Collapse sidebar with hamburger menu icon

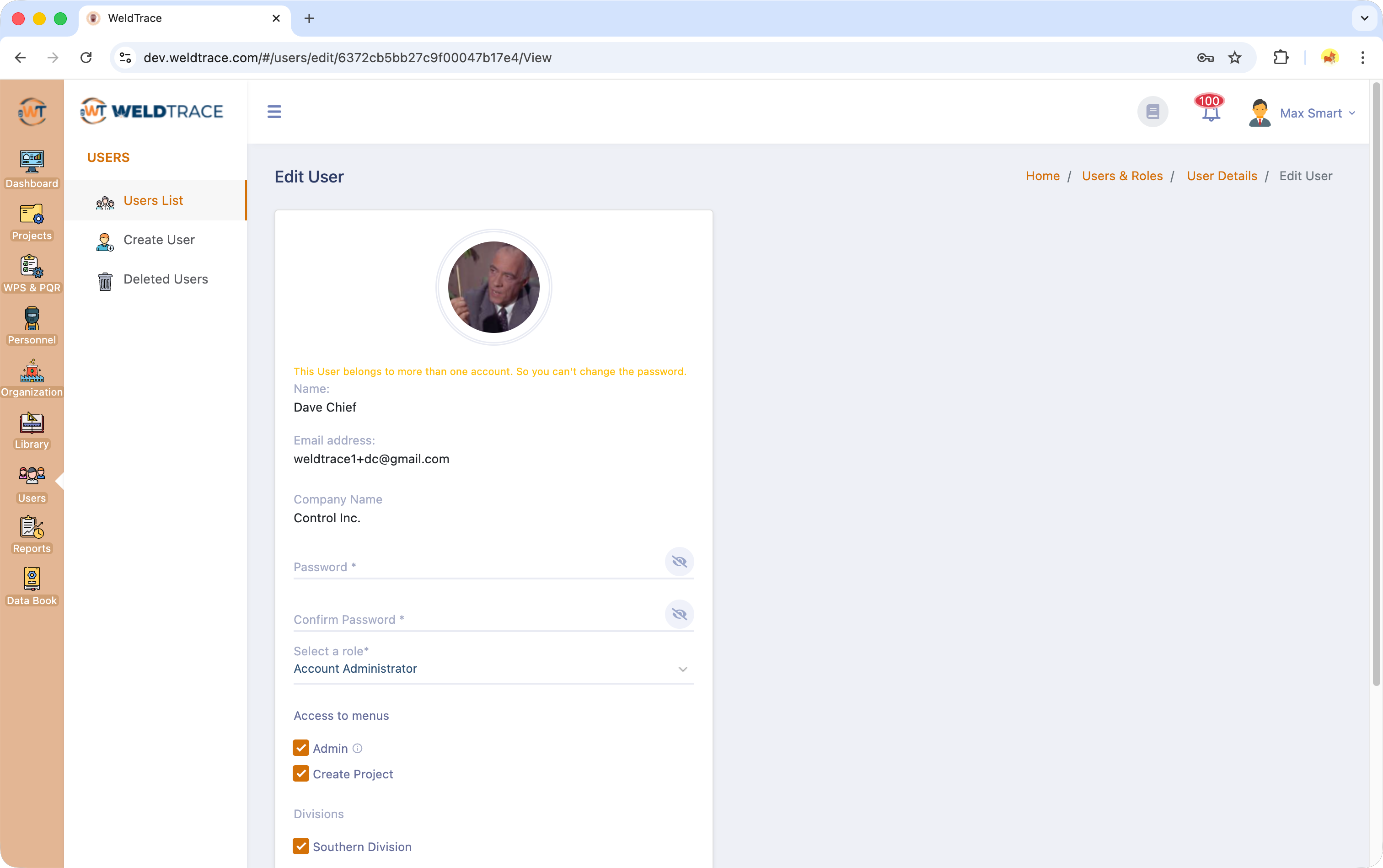[x=274, y=112]
